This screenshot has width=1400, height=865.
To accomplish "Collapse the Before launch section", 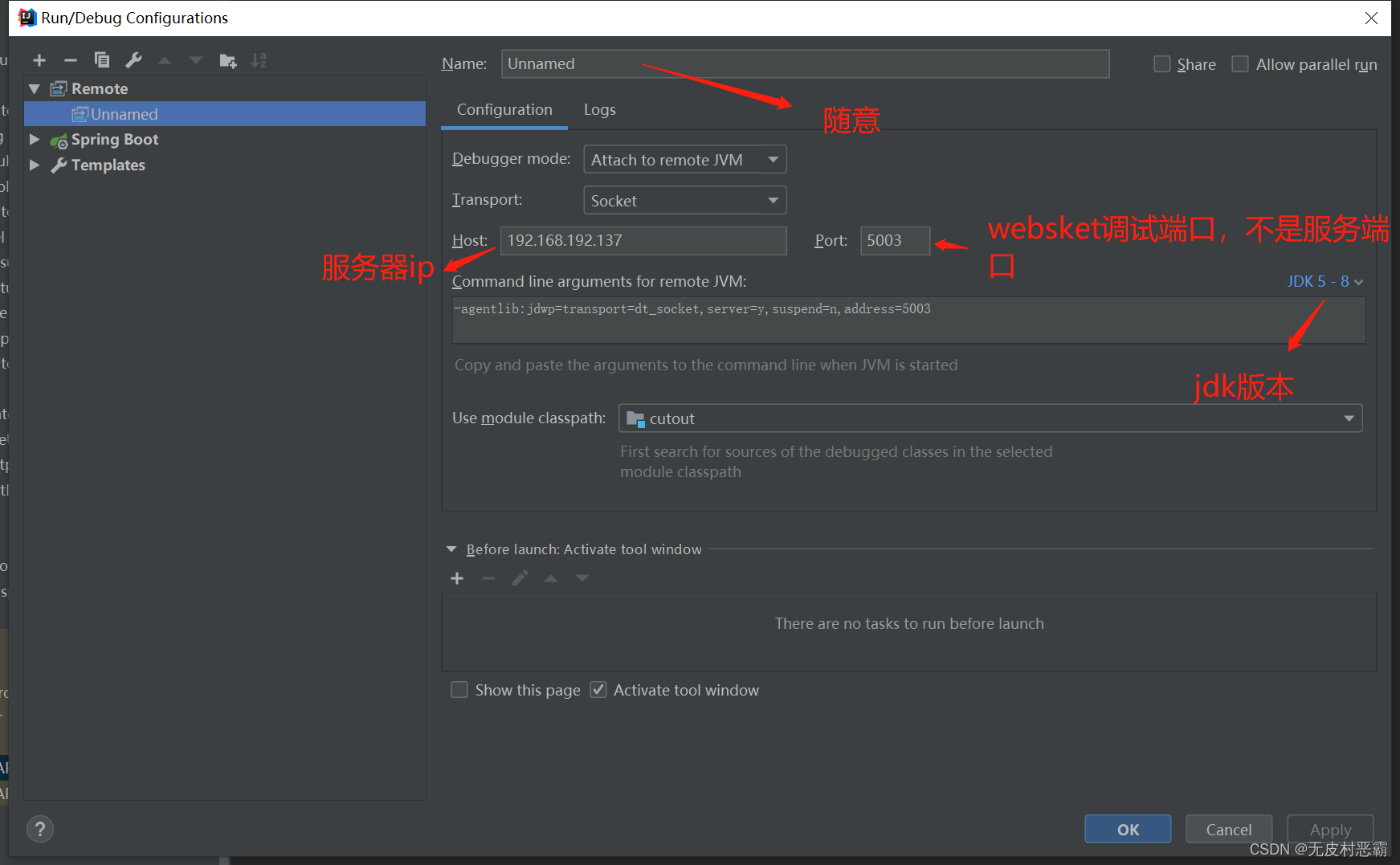I will point(451,549).
